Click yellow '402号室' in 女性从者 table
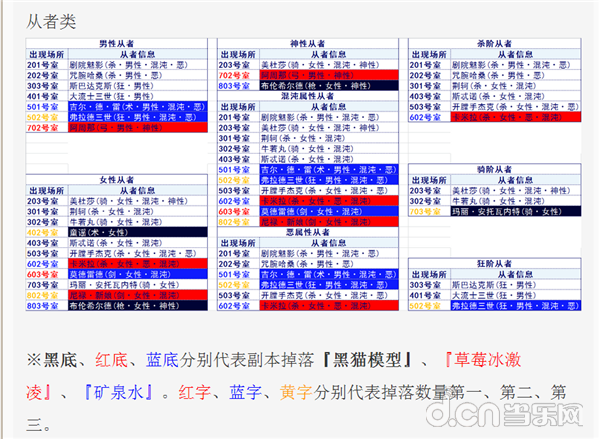 [42, 232]
